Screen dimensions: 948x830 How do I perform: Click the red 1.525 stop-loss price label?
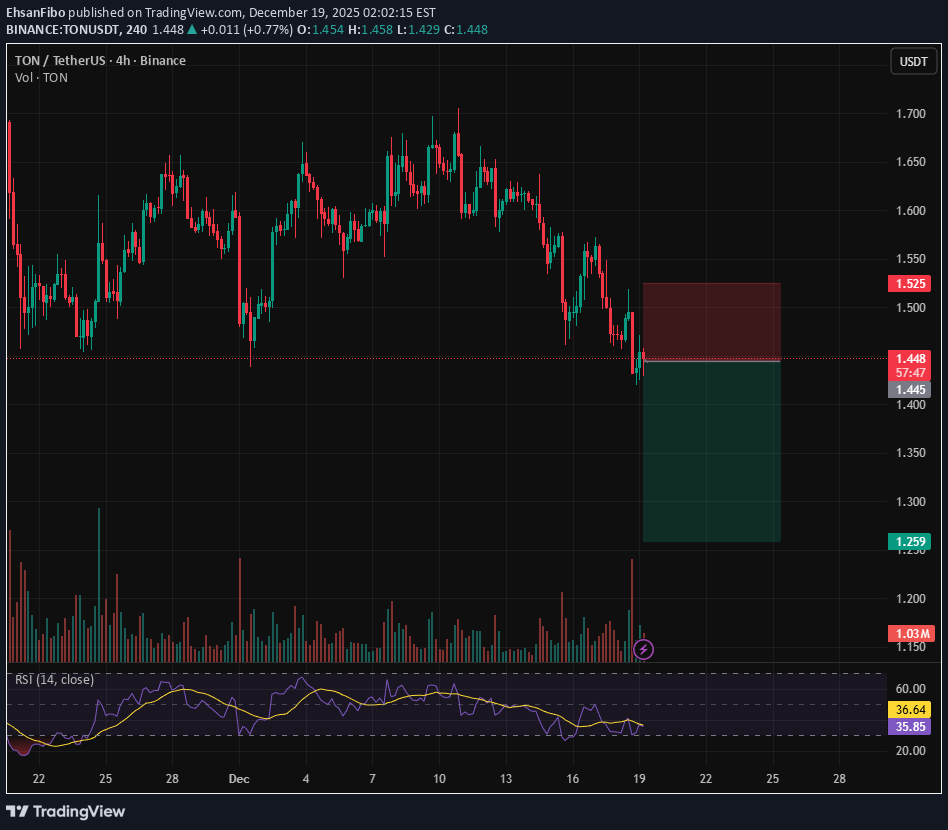pos(909,284)
